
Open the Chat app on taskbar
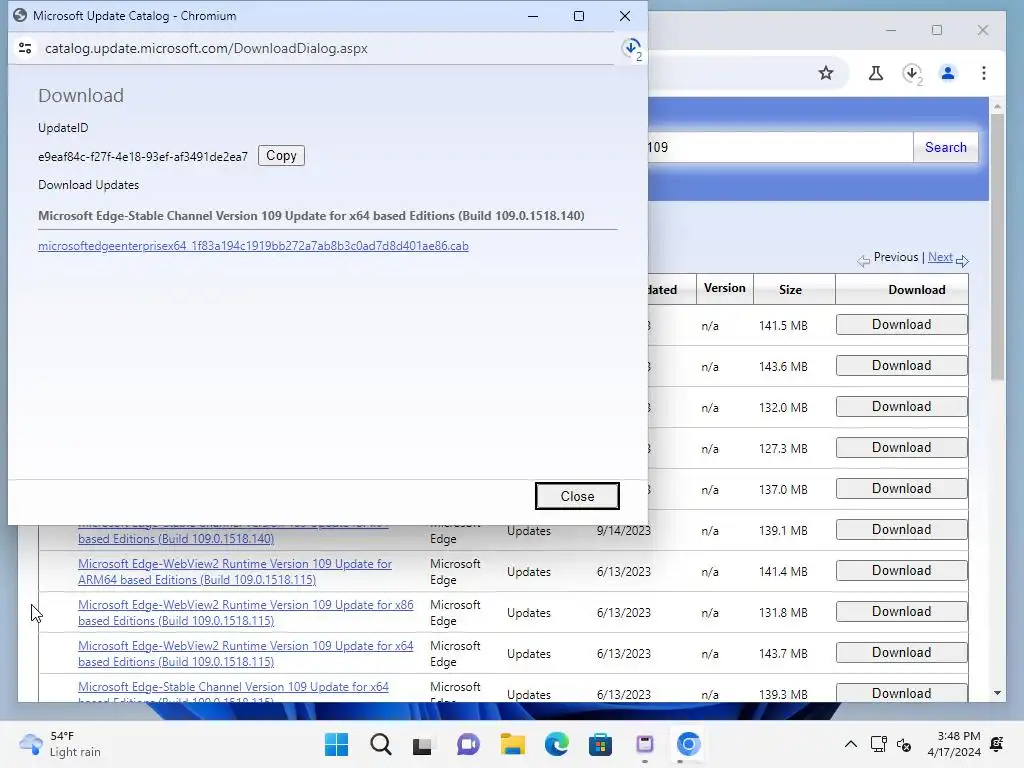point(468,744)
